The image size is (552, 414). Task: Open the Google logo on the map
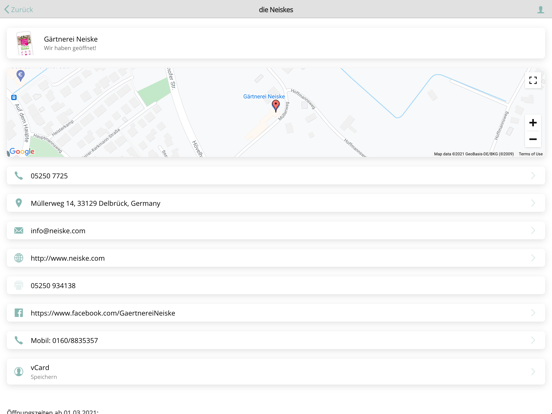[22, 151]
